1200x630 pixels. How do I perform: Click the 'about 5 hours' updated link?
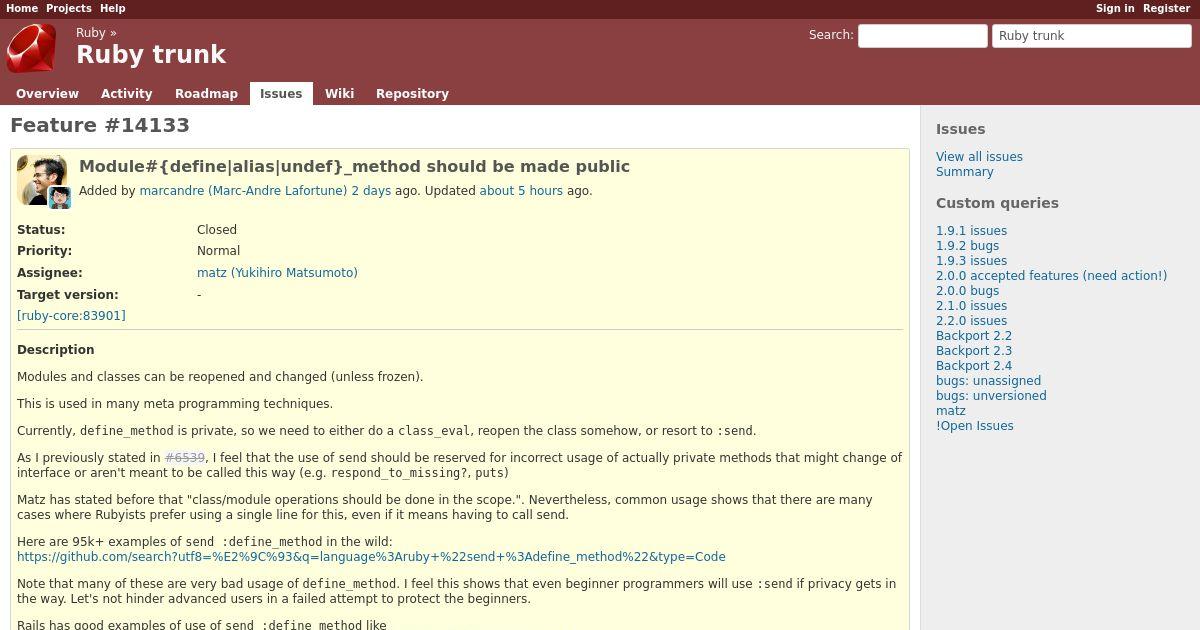tap(521, 190)
